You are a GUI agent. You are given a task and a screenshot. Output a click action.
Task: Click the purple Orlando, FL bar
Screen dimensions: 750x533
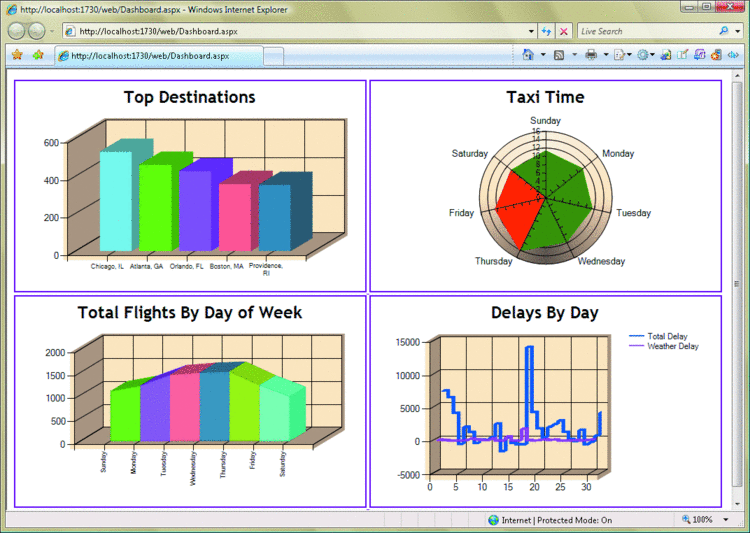click(195, 211)
